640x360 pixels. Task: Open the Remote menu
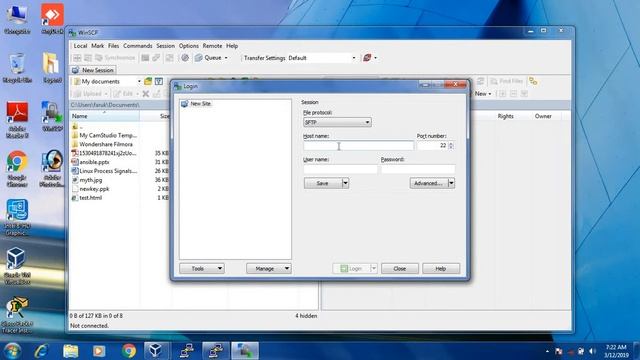pos(212,46)
